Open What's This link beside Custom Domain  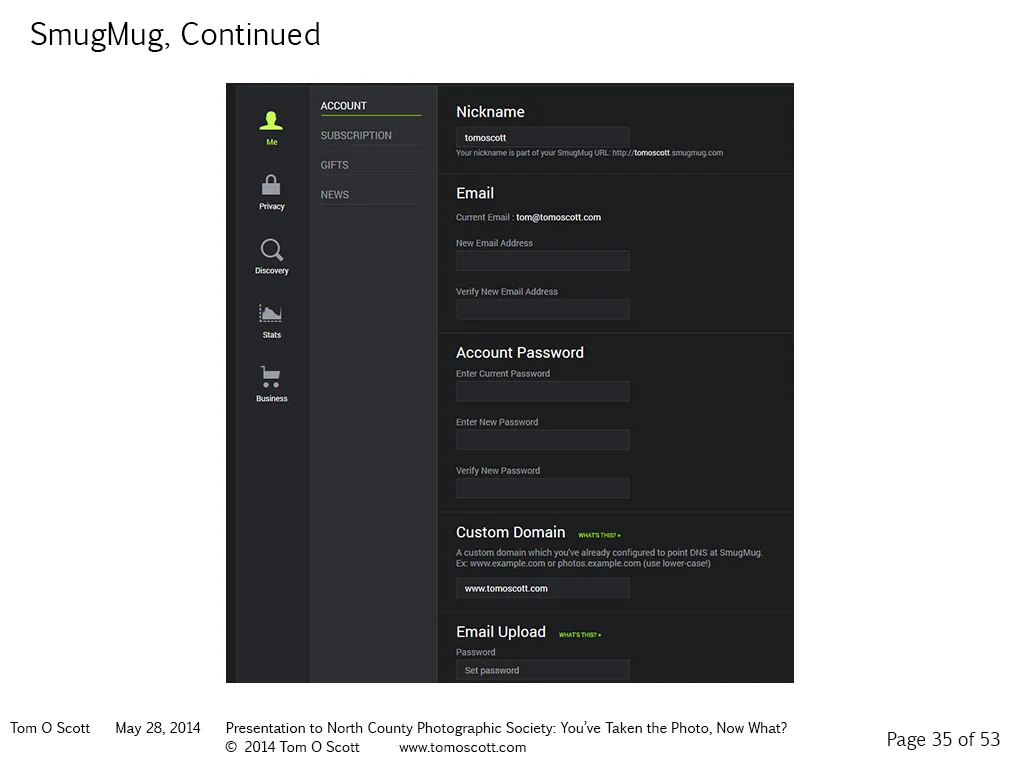point(599,535)
